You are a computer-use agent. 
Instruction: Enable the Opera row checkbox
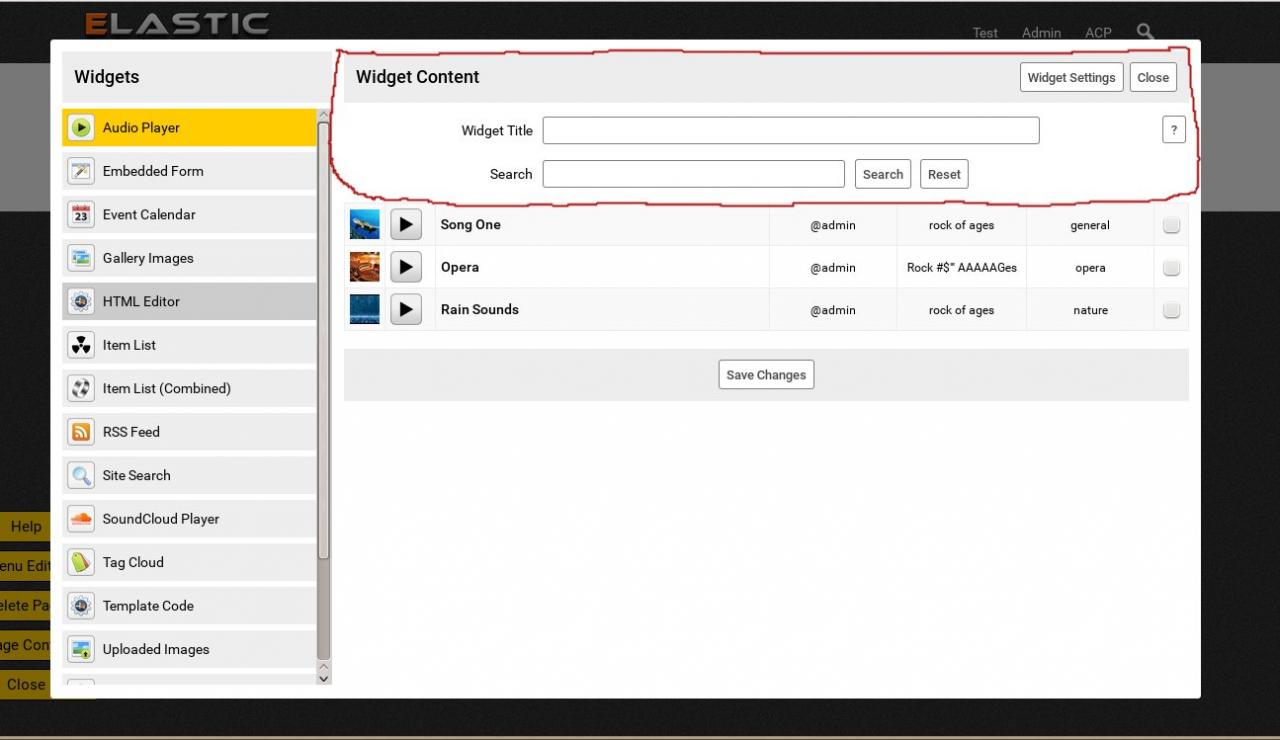1171,268
